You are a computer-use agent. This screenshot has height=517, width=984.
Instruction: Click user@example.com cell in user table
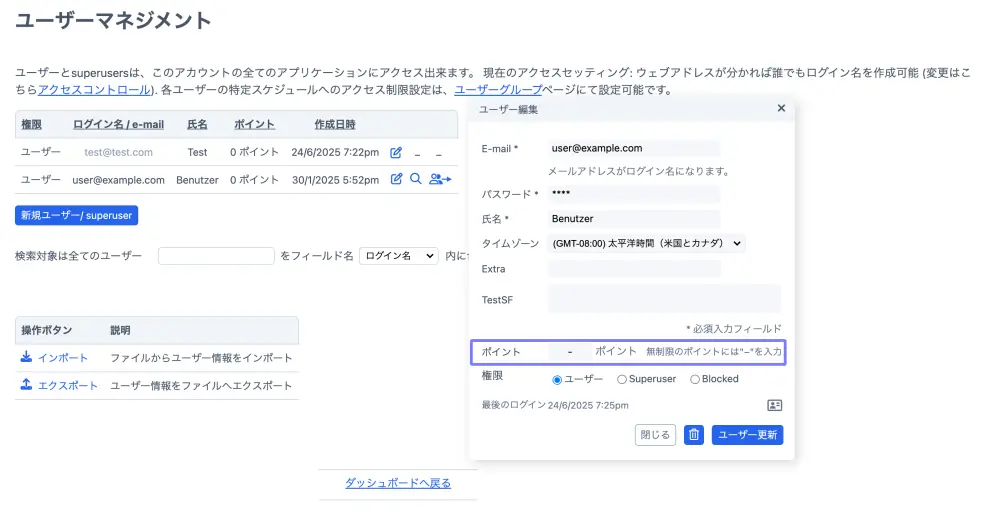point(119,180)
